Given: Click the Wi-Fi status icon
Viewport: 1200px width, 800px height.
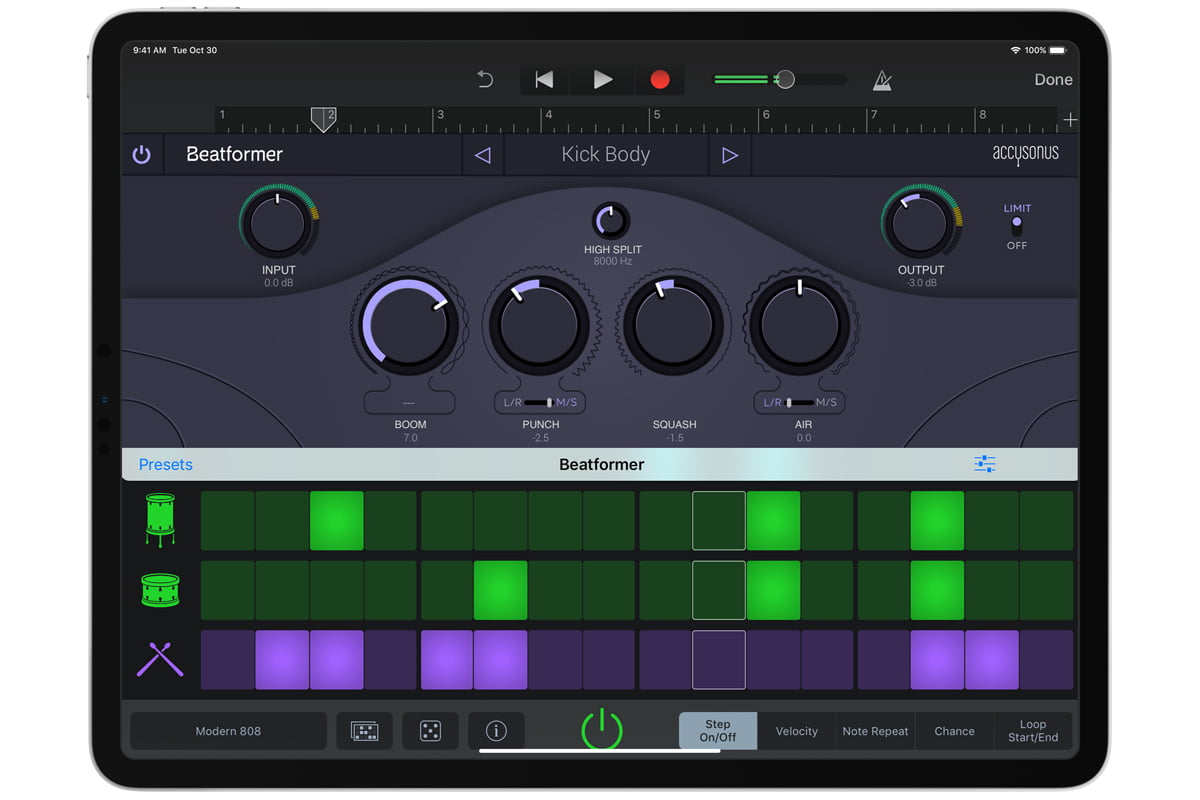Looking at the screenshot, I should pyautogui.click(x=1015, y=50).
